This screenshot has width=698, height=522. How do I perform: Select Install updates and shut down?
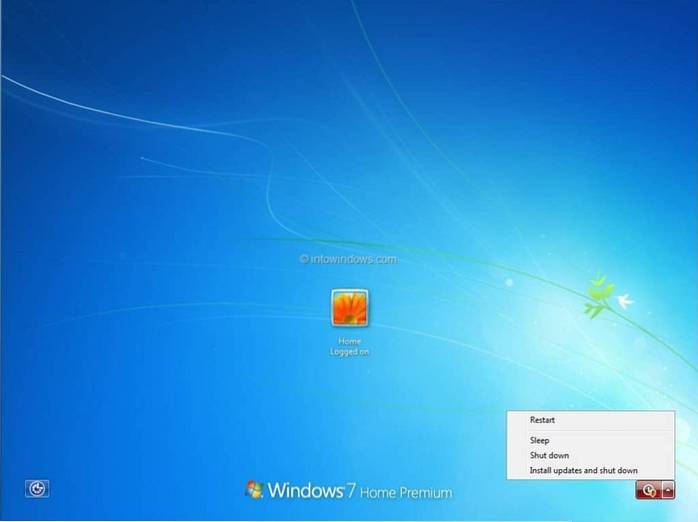[x=583, y=470]
